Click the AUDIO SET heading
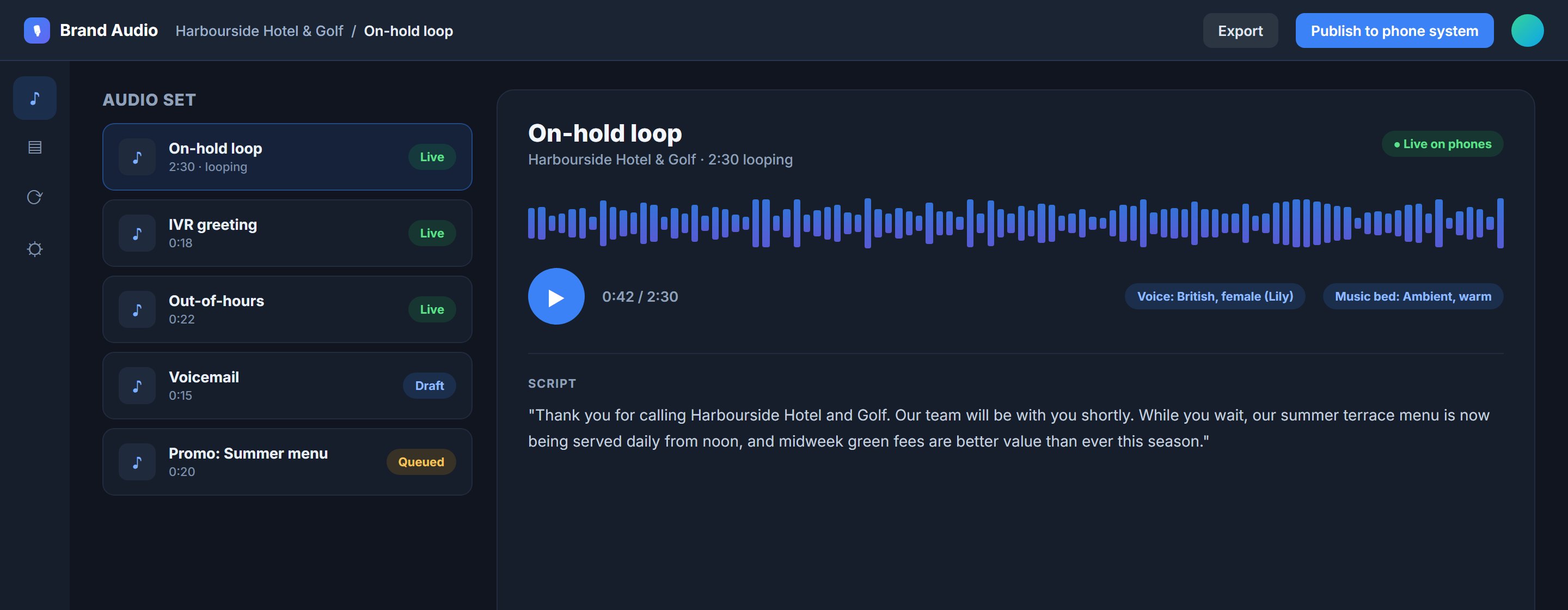 149,100
